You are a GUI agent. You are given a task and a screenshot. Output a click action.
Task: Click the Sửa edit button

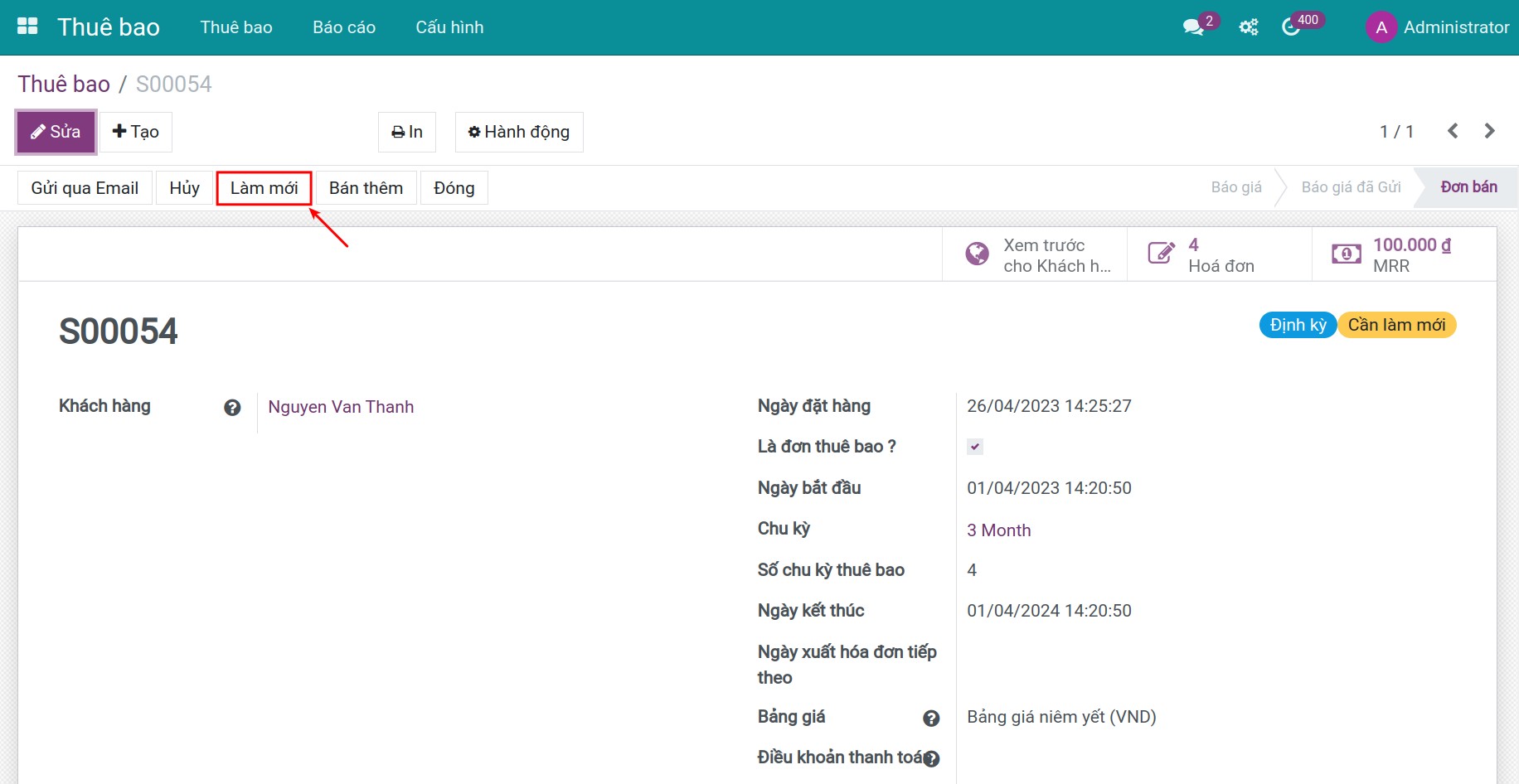pos(56,132)
